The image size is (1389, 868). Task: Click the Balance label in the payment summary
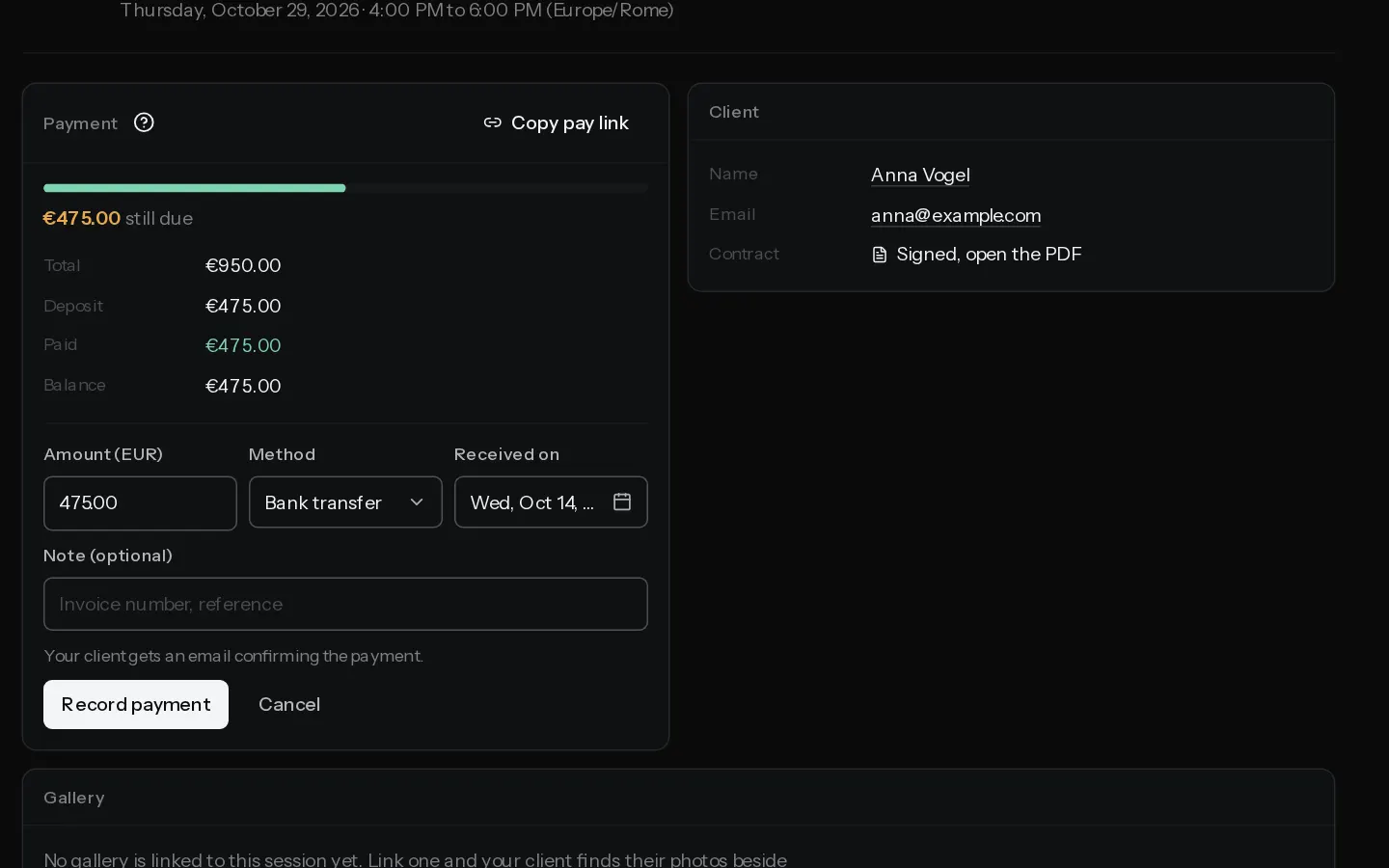pos(75,385)
